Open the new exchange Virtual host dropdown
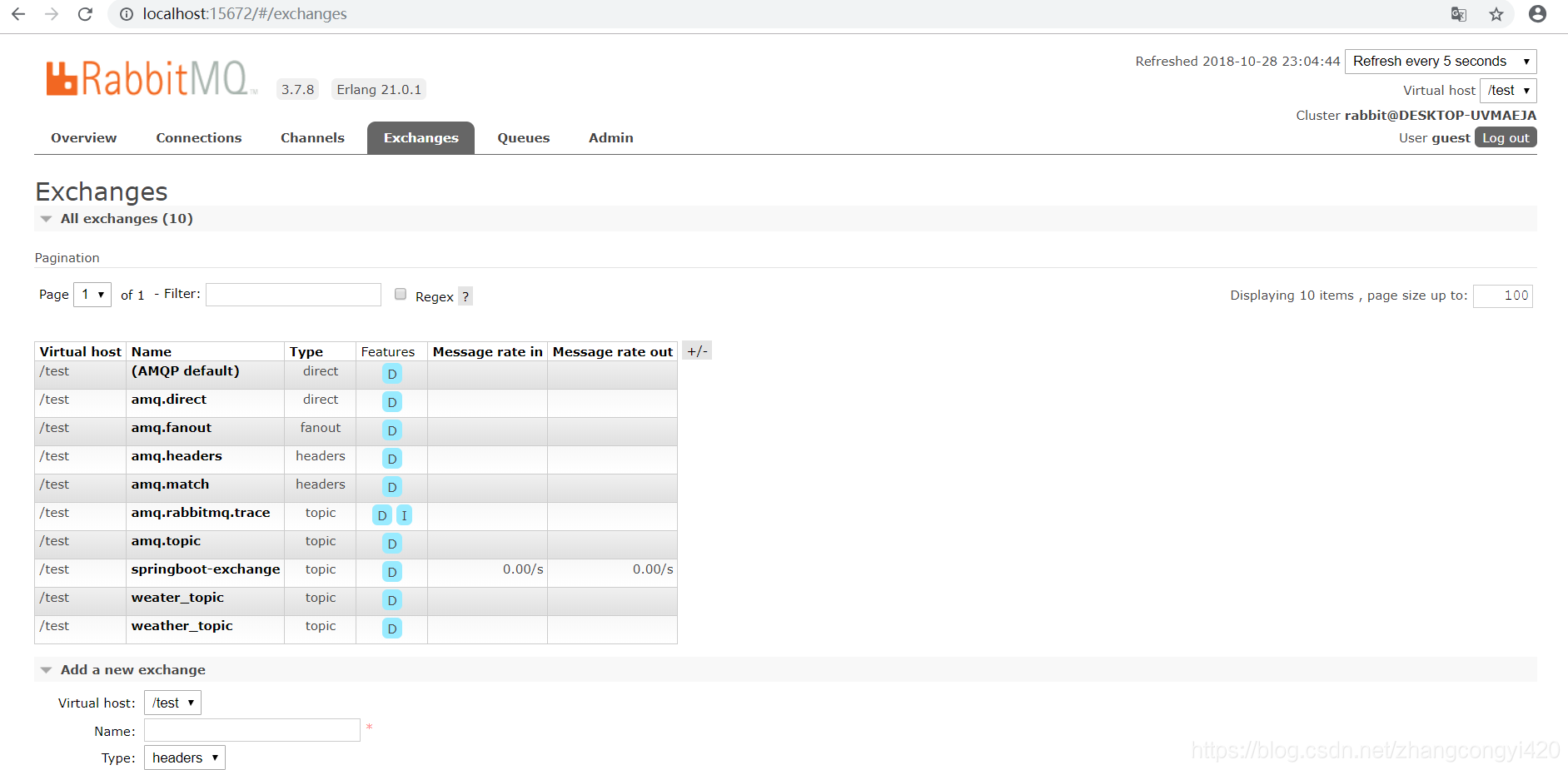This screenshot has width=1568, height=770. click(172, 703)
